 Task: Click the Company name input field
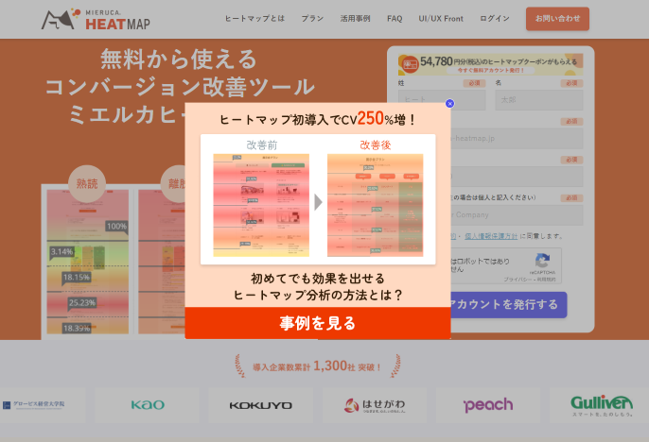click(517, 215)
